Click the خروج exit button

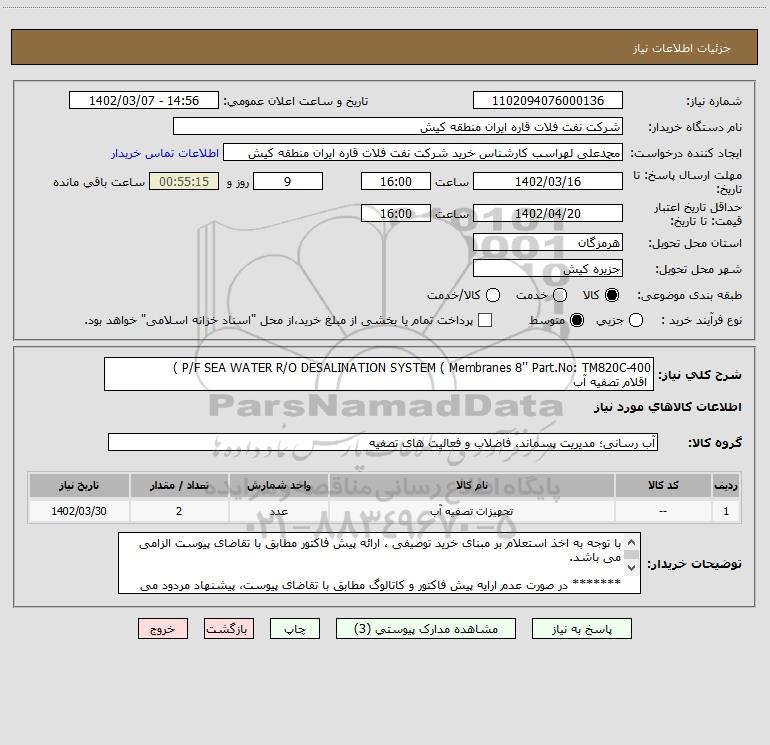coord(163,629)
